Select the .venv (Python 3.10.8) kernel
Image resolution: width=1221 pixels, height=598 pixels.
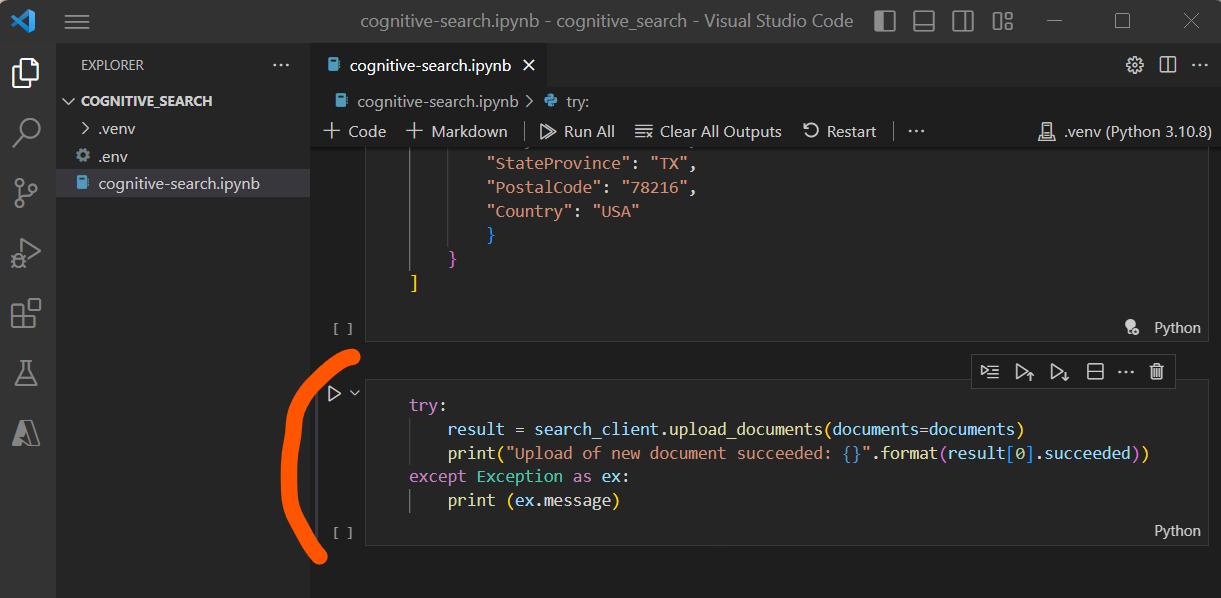[x=1124, y=131]
